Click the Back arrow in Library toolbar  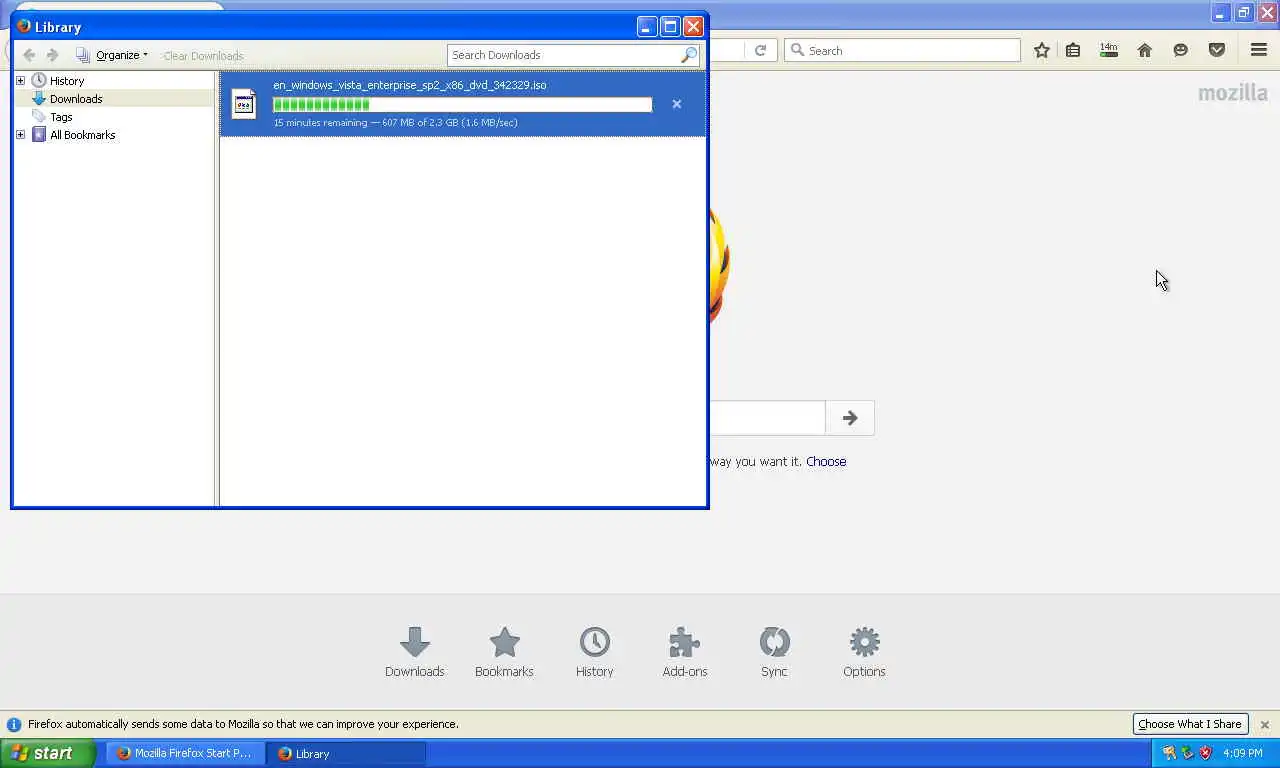click(x=29, y=55)
